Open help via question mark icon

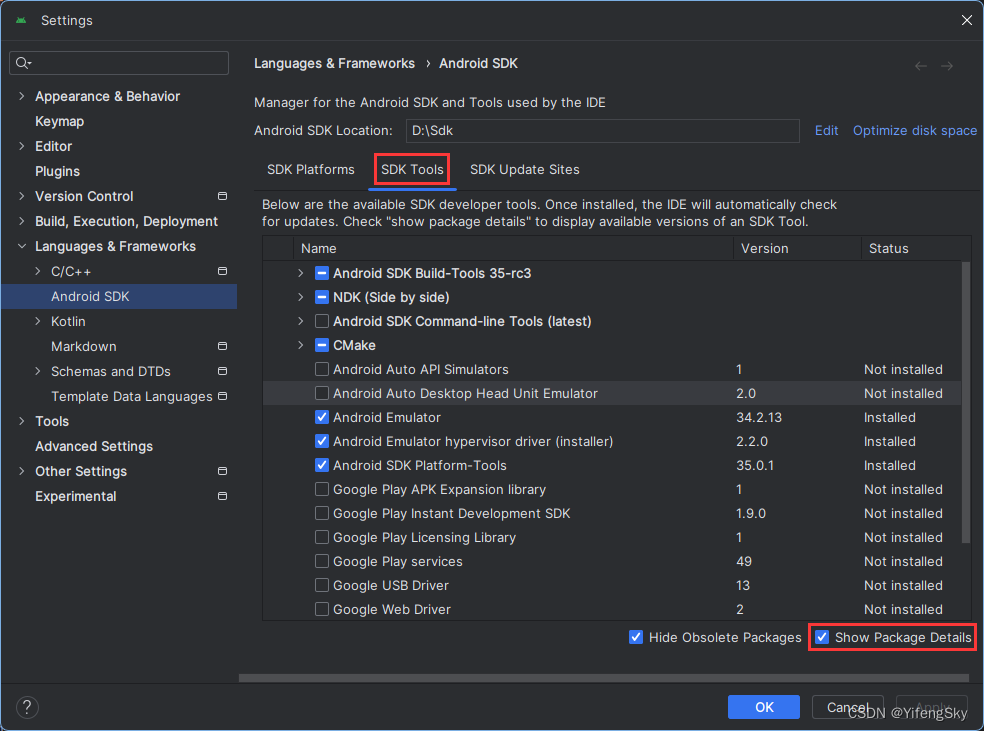coord(27,707)
